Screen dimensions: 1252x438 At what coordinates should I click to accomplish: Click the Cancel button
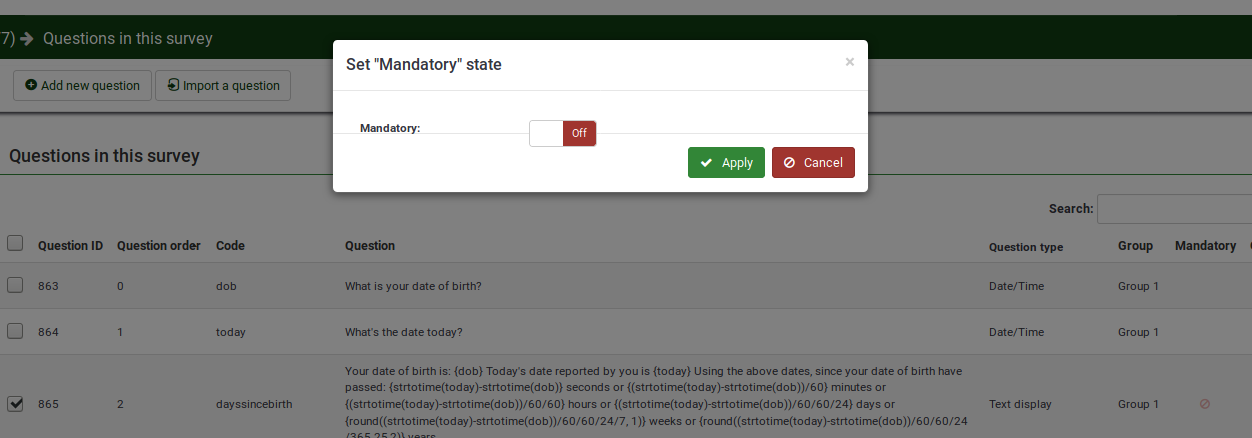pyautogui.click(x=813, y=163)
